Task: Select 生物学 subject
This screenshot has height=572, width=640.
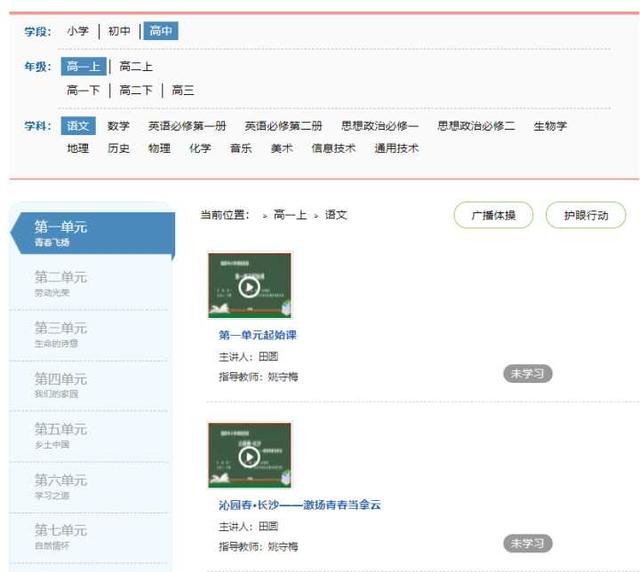Action: point(550,126)
